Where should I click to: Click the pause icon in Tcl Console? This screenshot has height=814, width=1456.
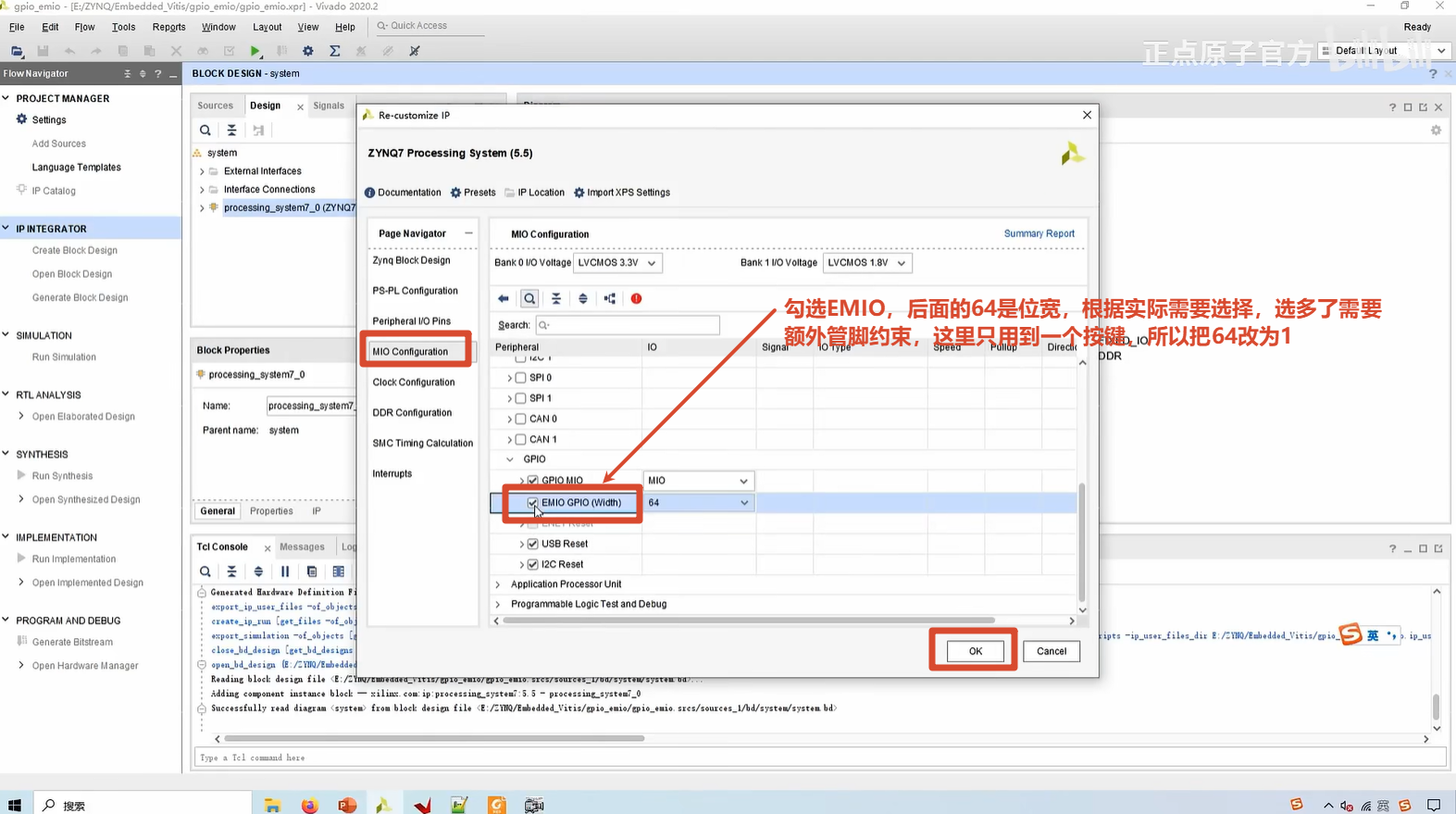coord(285,571)
